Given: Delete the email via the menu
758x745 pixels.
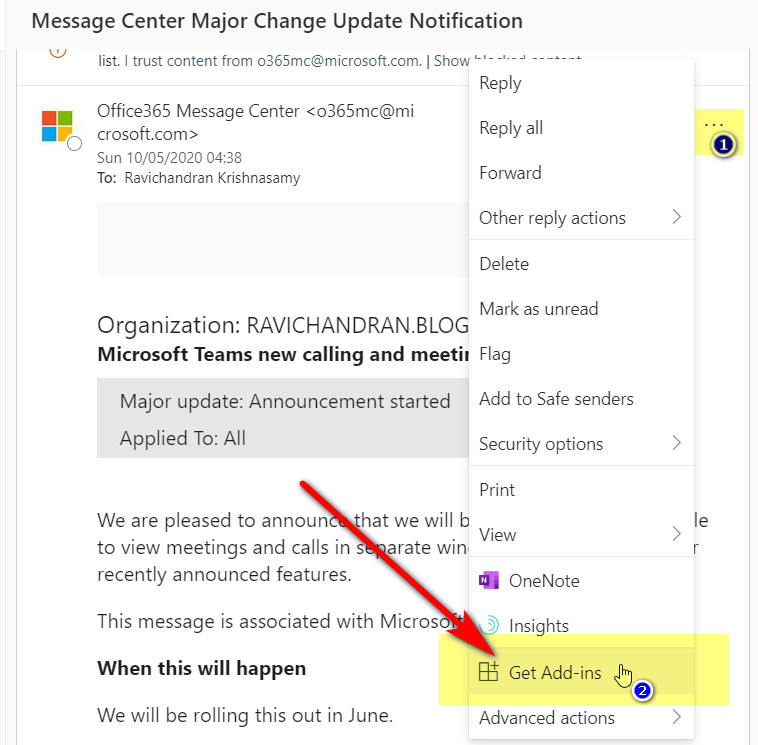Looking at the screenshot, I should pyautogui.click(x=504, y=264).
